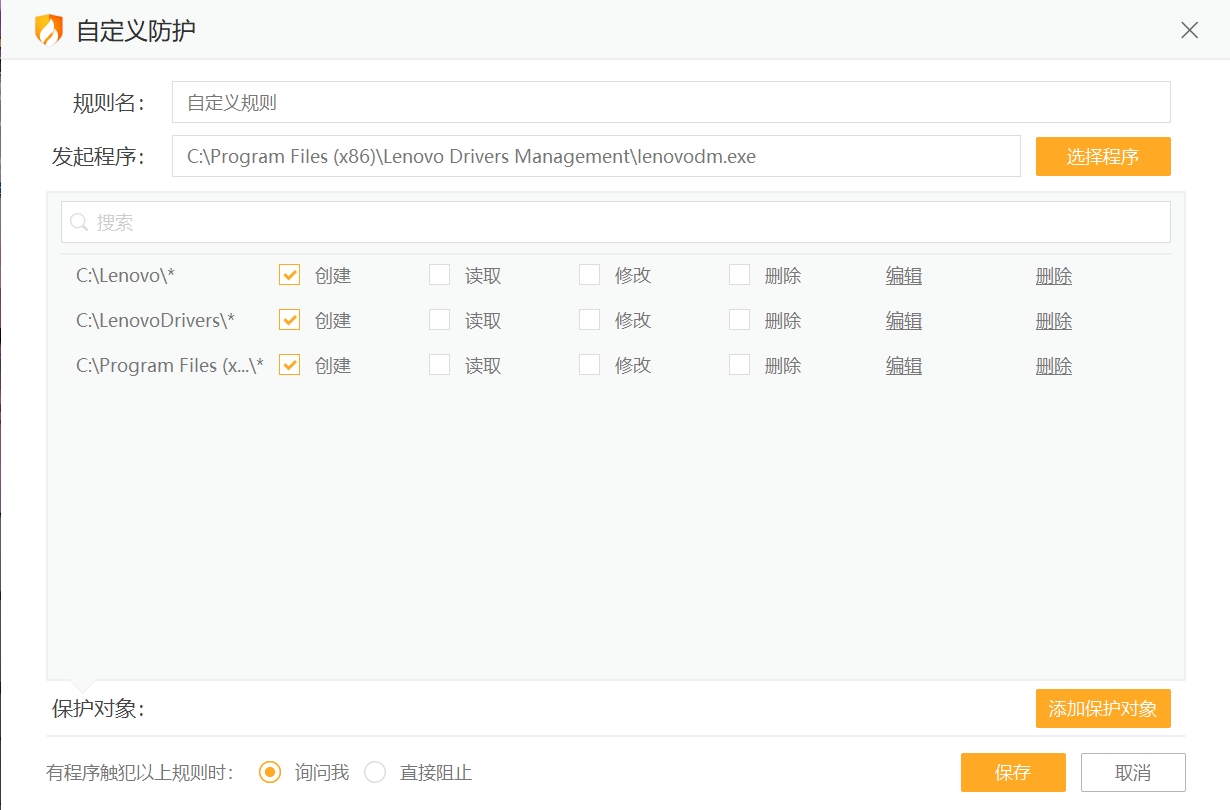Uncheck 创建 for the C:\Program Files row

point(289,365)
